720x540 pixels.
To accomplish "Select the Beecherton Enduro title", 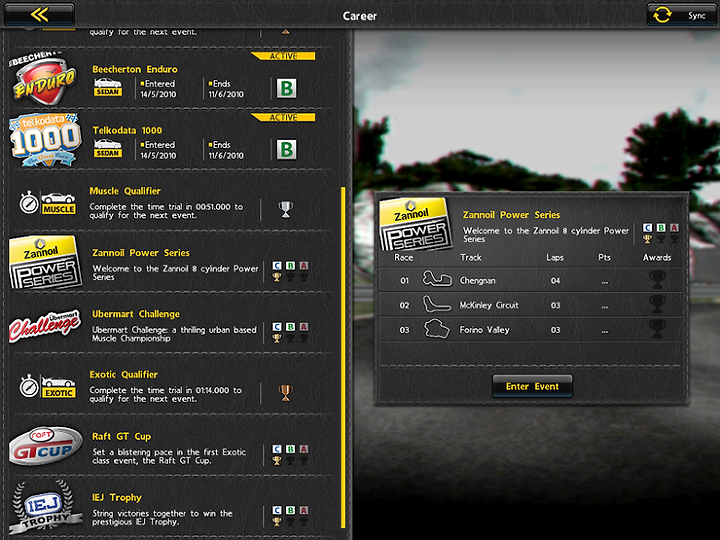I will [x=135, y=69].
